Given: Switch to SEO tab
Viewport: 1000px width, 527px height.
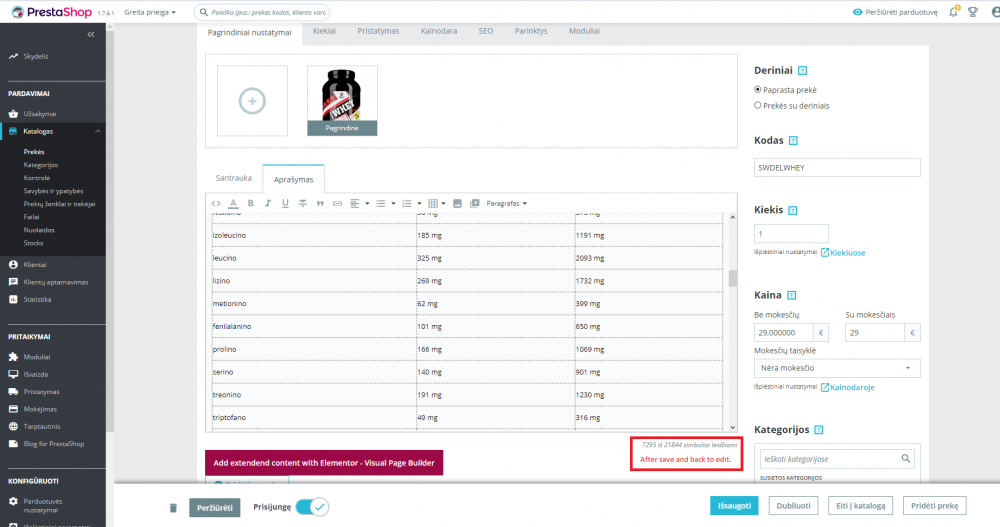Looking at the screenshot, I should point(486,31).
